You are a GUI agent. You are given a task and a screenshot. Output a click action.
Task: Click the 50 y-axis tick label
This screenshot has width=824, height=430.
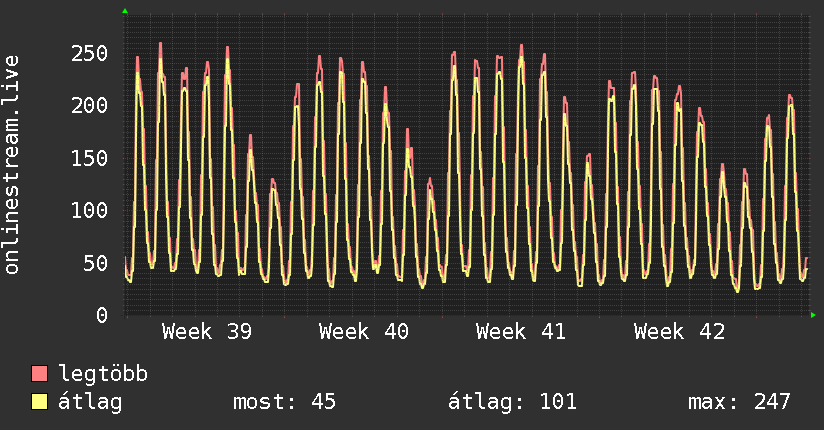(x=96, y=263)
